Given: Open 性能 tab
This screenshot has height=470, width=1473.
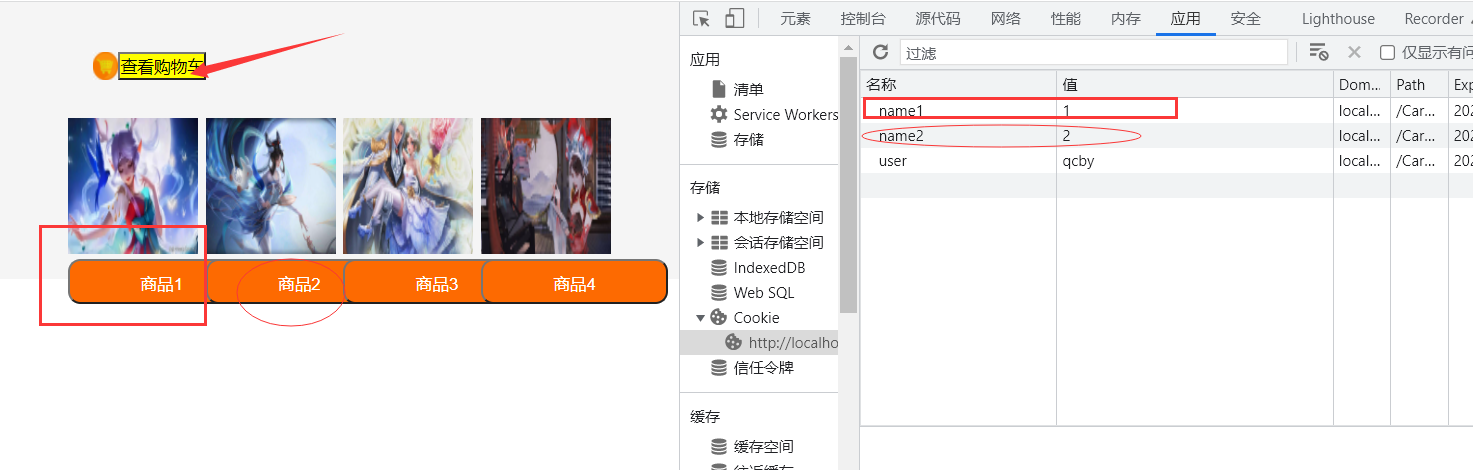Looking at the screenshot, I should click(x=1066, y=18).
